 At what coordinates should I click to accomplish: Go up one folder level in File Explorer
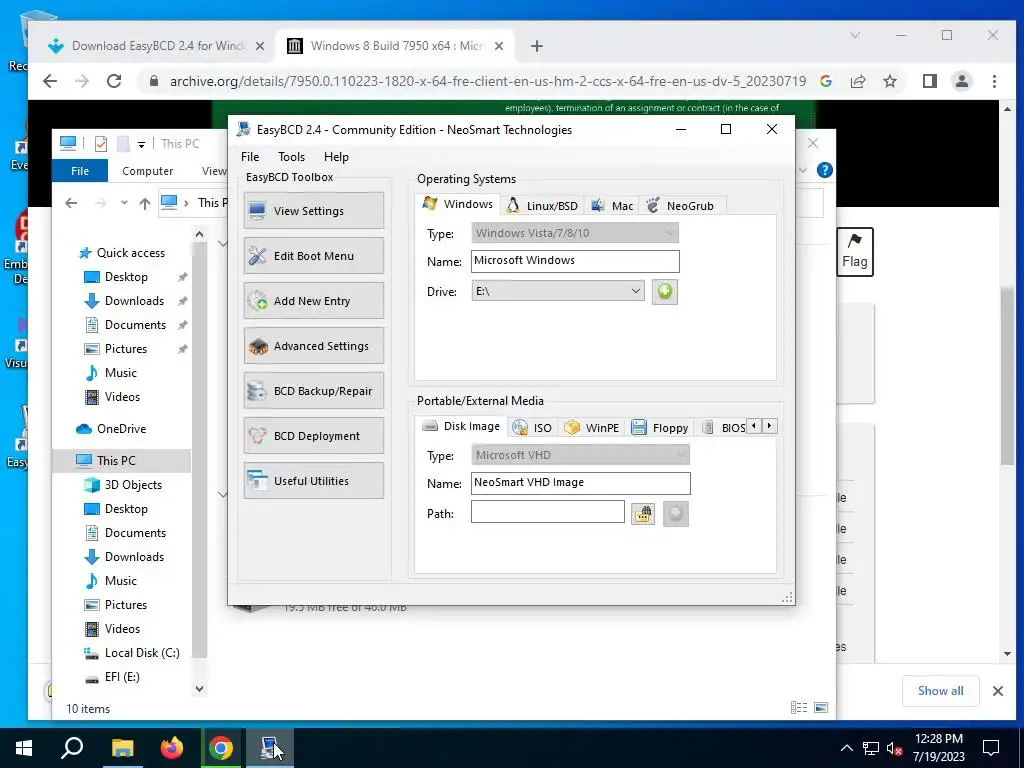[145, 203]
